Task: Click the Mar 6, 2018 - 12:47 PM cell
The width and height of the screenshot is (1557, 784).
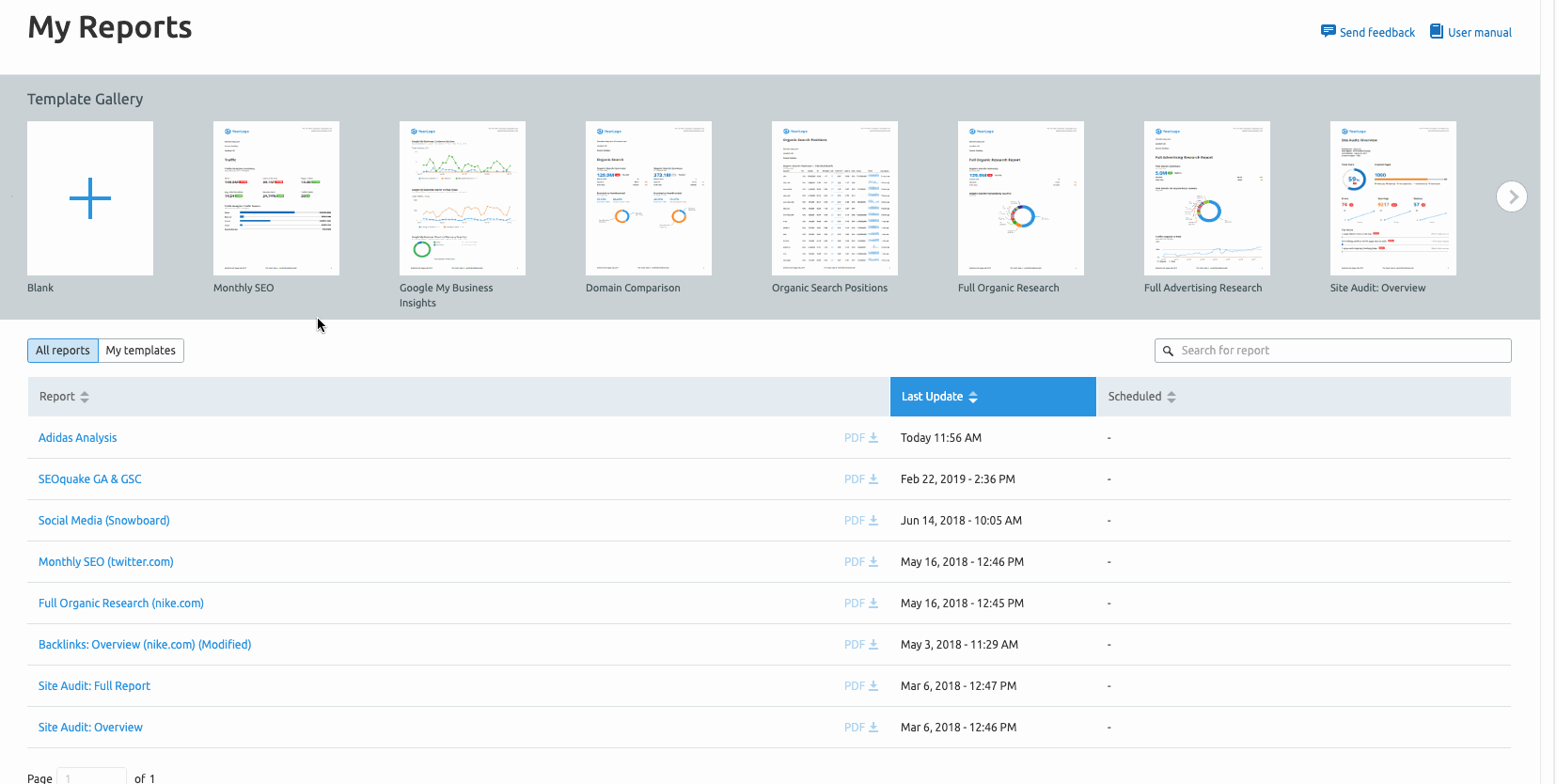Action: coord(958,686)
